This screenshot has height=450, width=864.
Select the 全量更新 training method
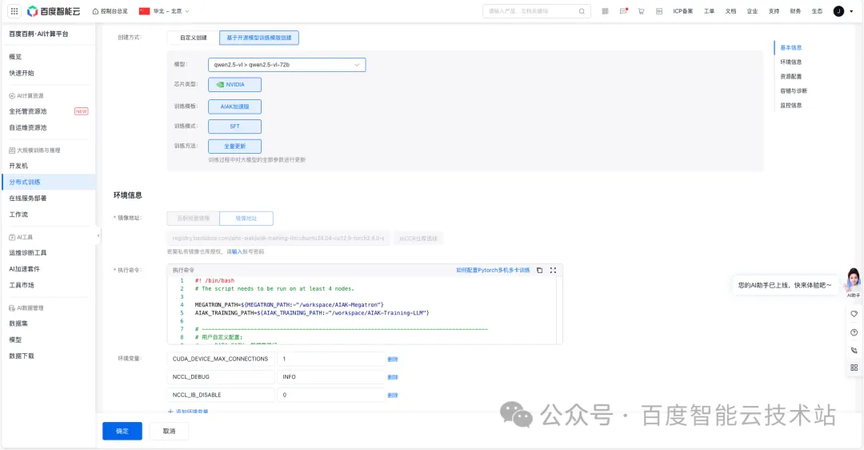coord(235,146)
